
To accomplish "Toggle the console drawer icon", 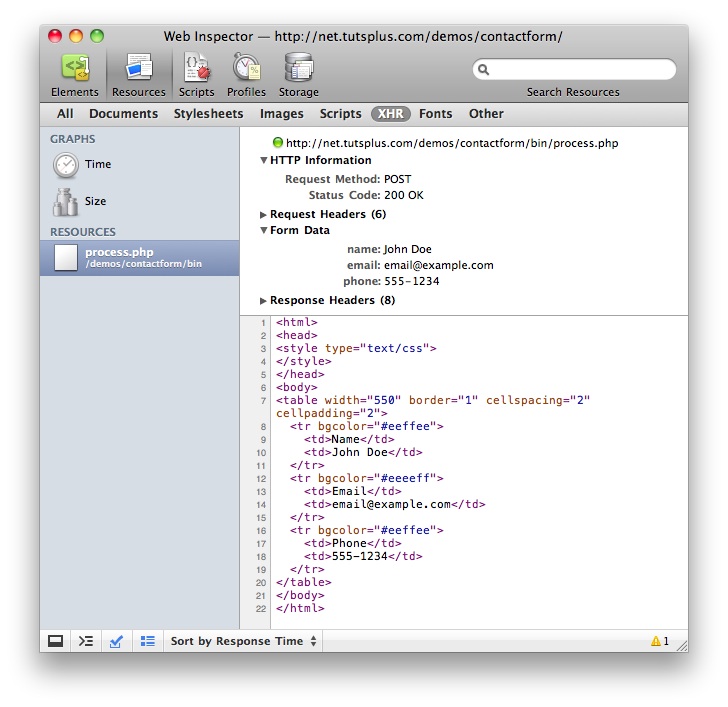I will 56,641.
